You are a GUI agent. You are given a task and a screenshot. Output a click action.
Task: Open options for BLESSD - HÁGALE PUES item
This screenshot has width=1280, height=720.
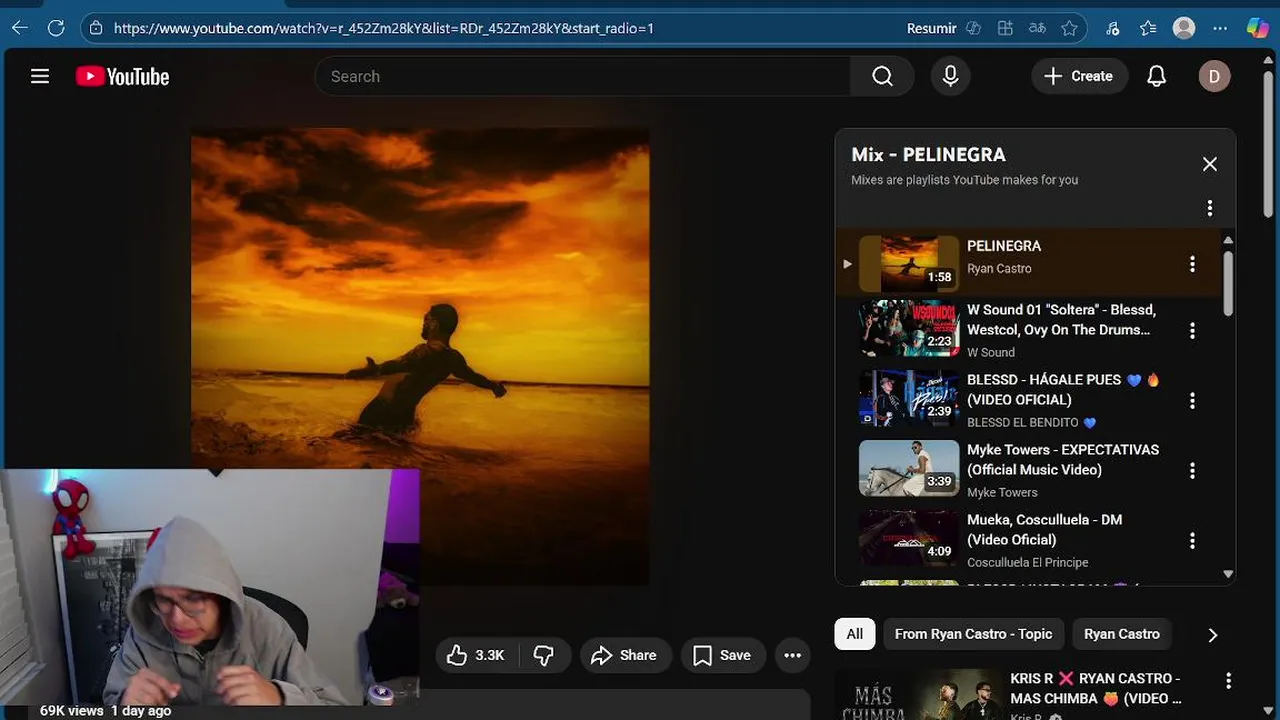[x=1192, y=400]
